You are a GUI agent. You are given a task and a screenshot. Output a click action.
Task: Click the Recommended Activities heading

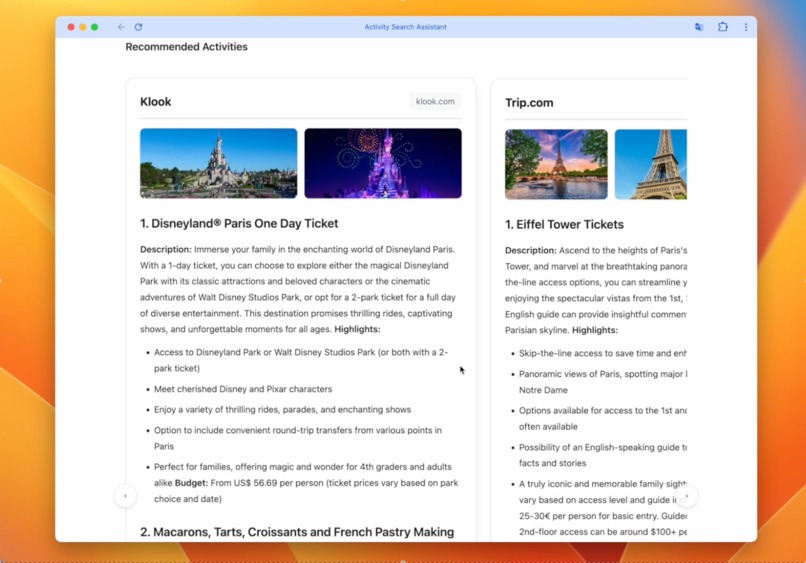[x=187, y=47]
